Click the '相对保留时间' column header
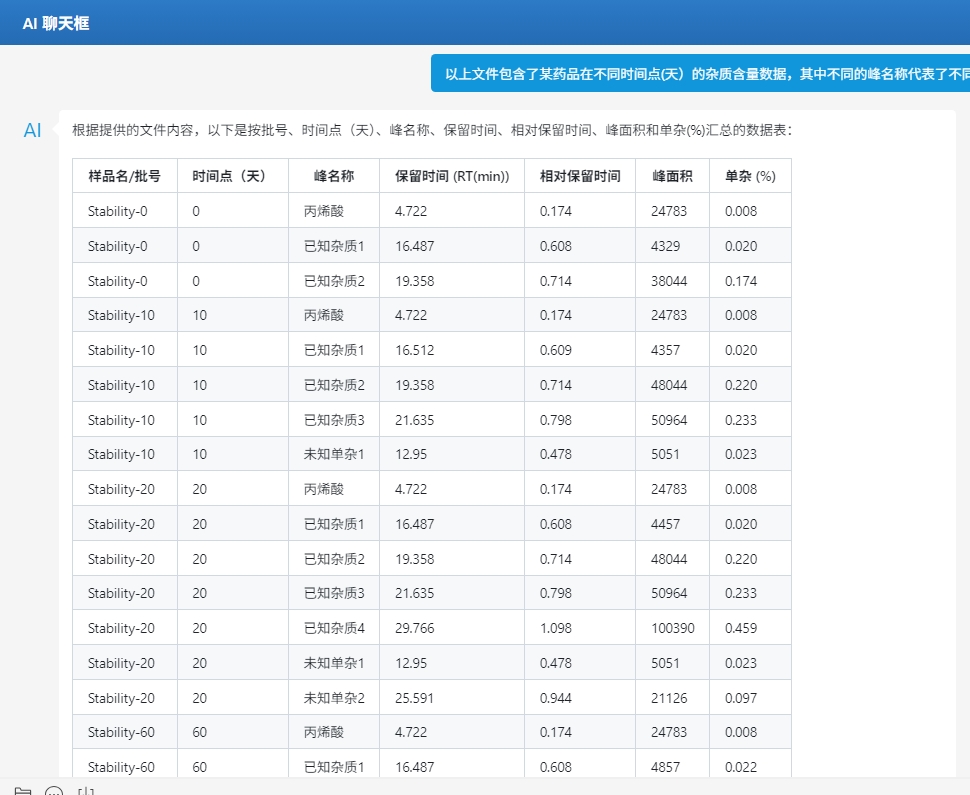Viewport: 970px width, 795px height. point(580,176)
